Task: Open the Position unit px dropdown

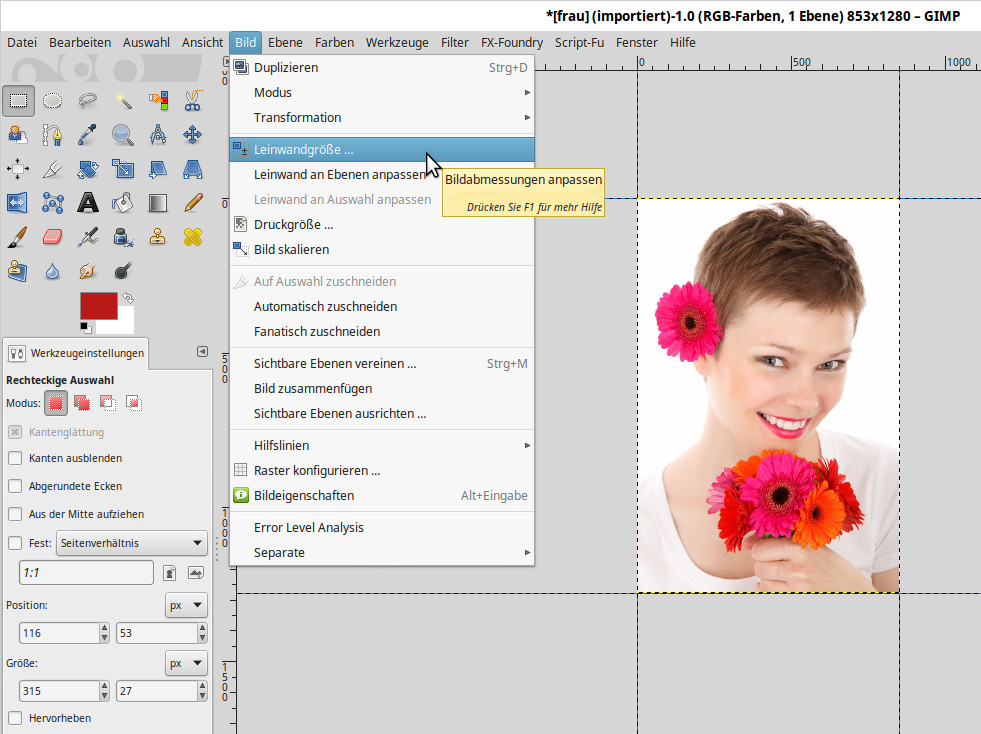Action: coord(186,605)
